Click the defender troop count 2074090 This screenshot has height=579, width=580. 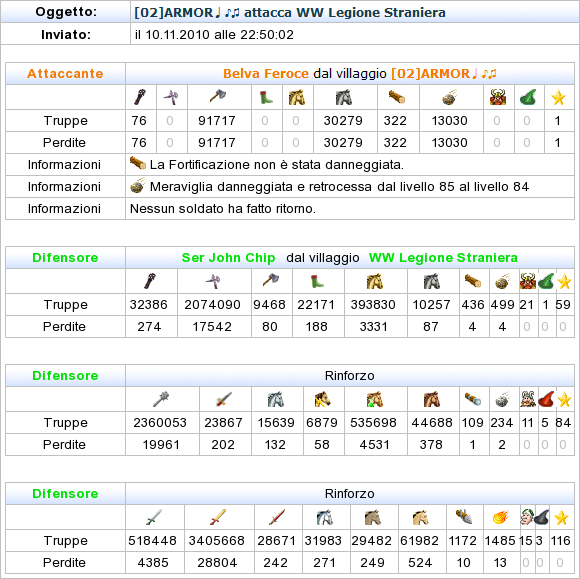point(212,304)
